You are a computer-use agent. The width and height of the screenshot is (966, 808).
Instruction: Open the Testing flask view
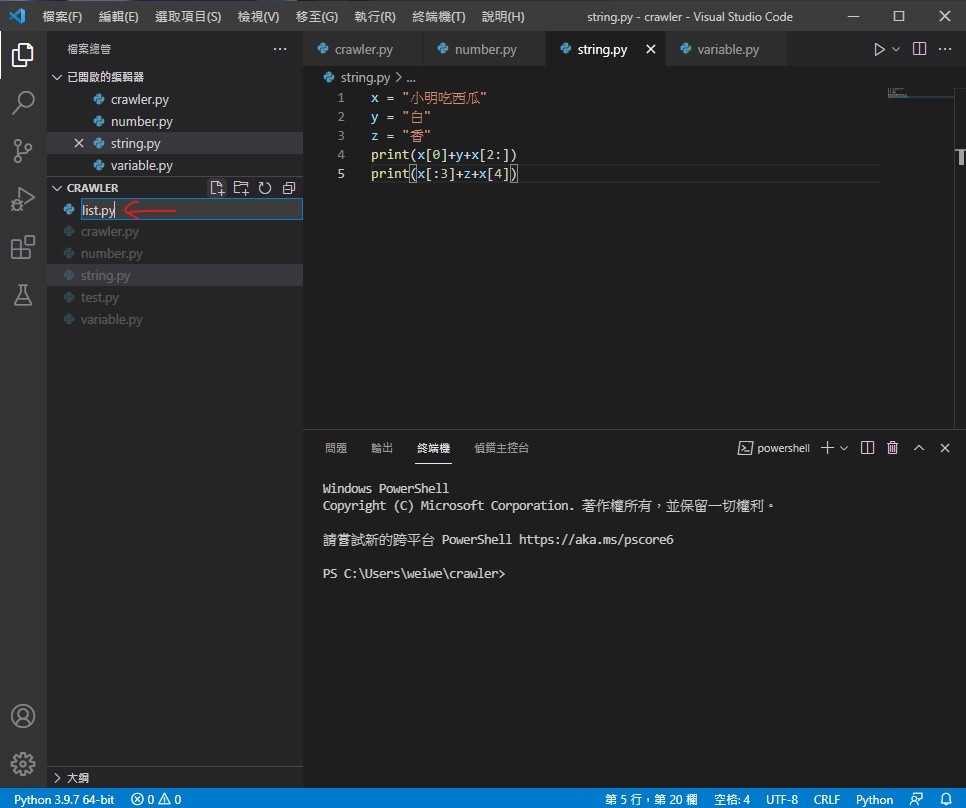tap(23, 295)
